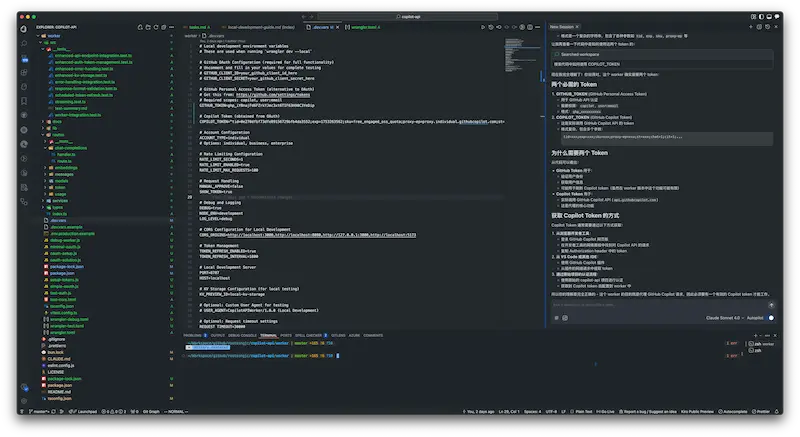Add a new terminal with plus icon
Image resolution: width=800 pixels, height=437 pixels.
point(756,336)
